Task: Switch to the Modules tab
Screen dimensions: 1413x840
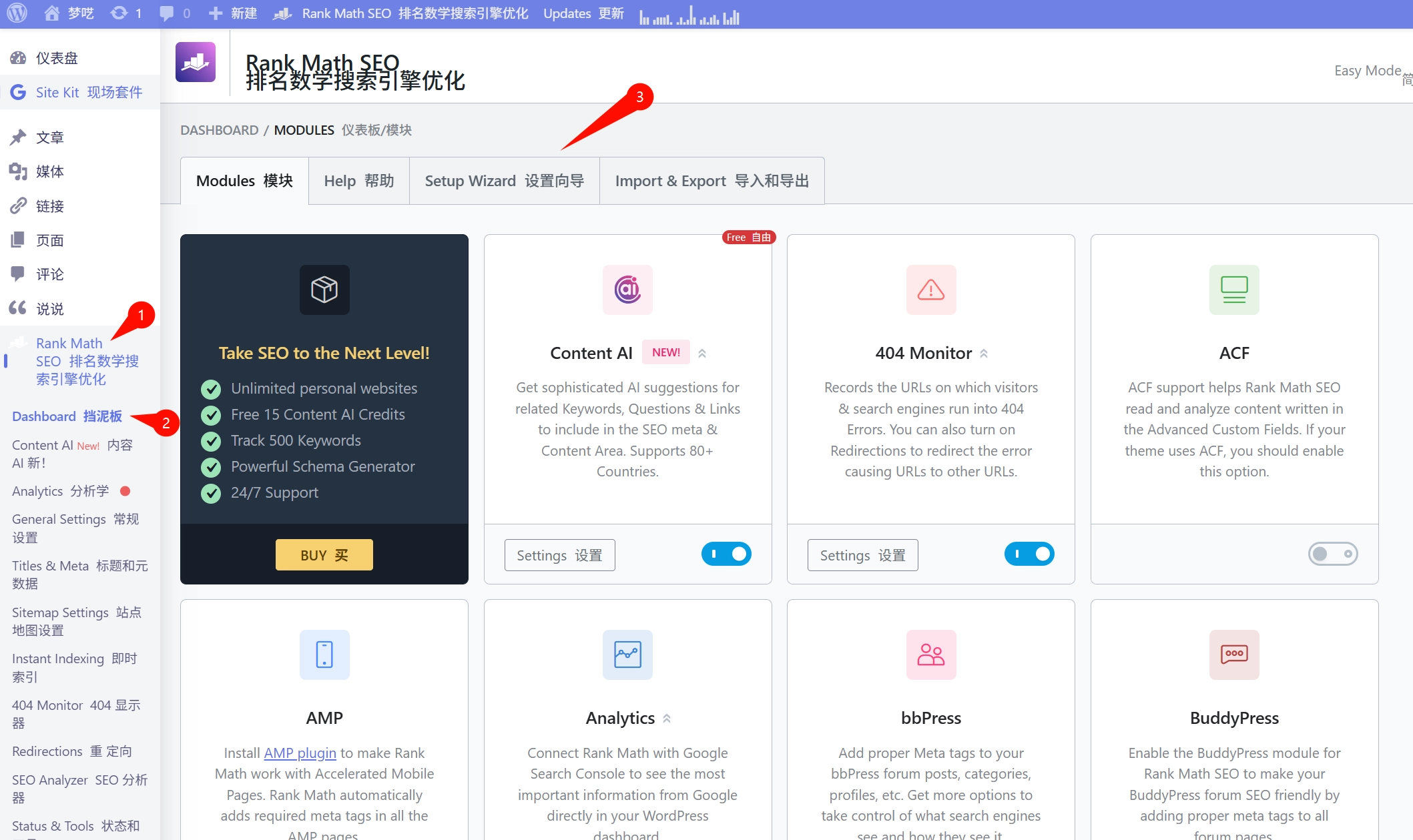Action: click(244, 181)
